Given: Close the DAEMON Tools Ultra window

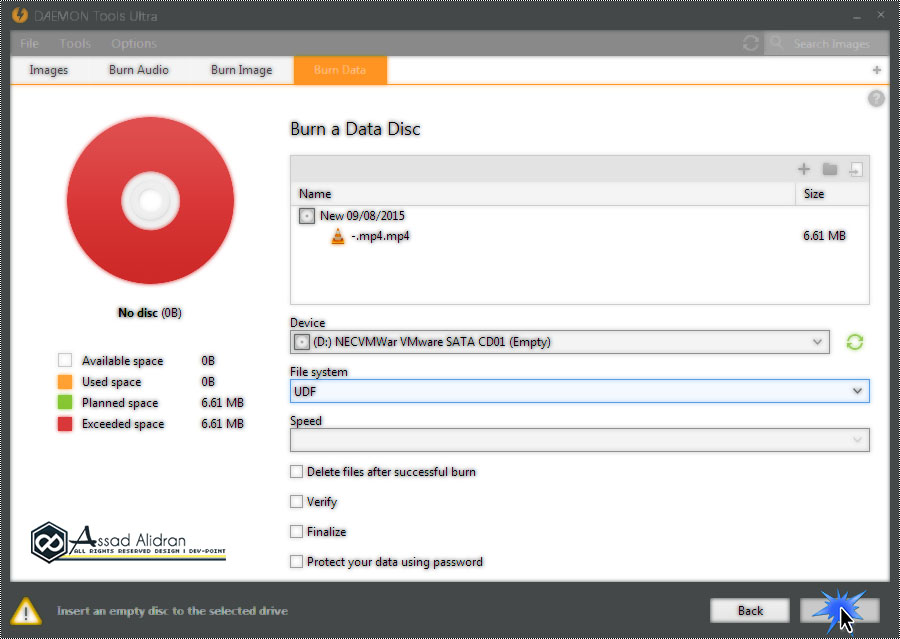Looking at the screenshot, I should click(x=881, y=16).
